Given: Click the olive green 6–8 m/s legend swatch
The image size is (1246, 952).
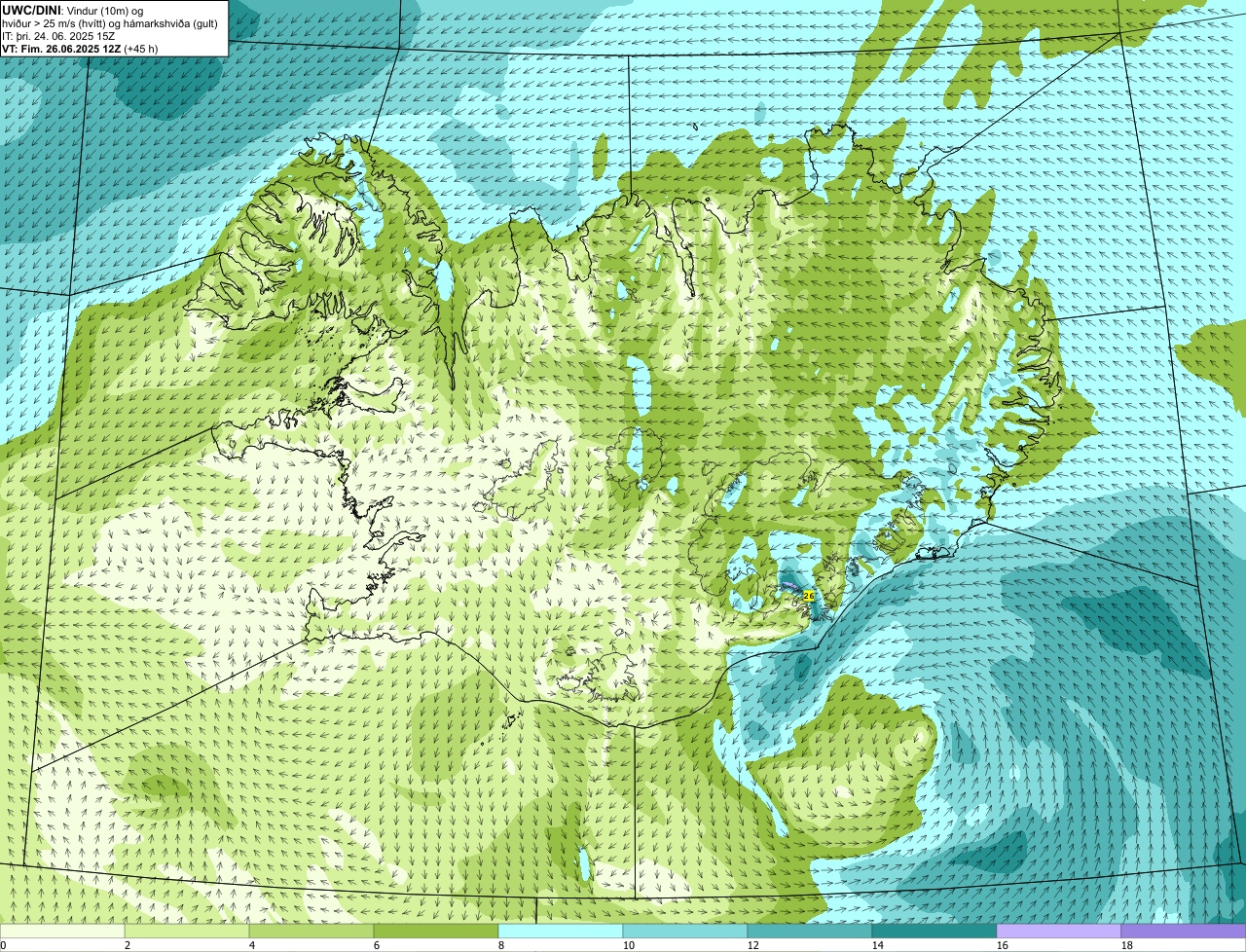Looking at the screenshot, I should click(x=437, y=931).
